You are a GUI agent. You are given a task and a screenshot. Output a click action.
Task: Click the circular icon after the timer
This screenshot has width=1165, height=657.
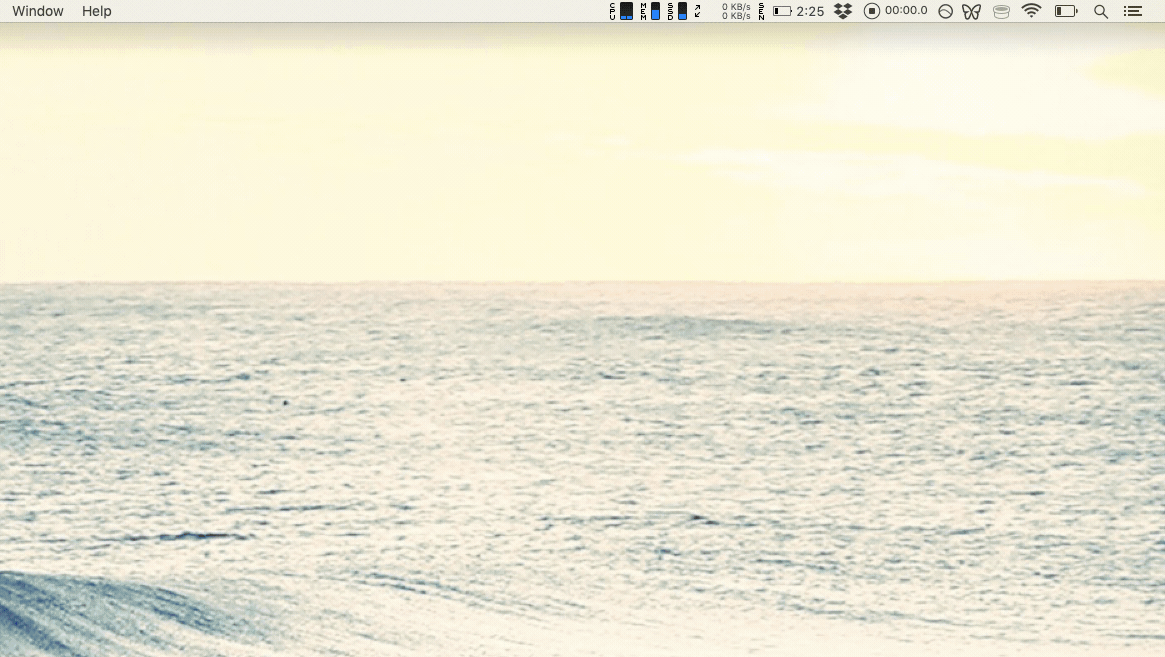coord(945,11)
